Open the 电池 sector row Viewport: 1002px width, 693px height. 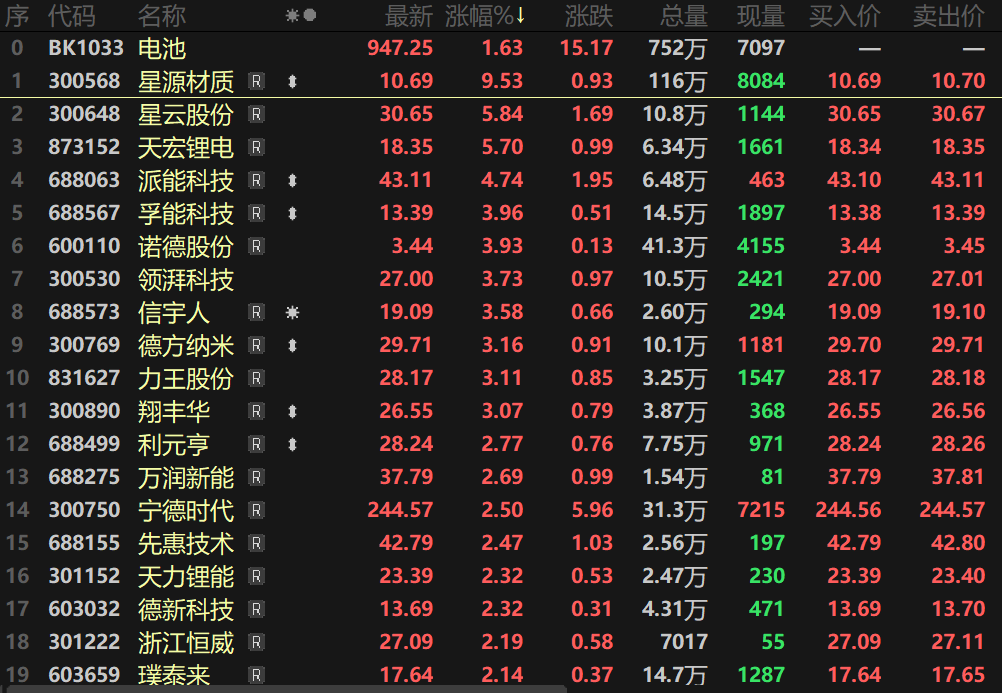(501, 48)
